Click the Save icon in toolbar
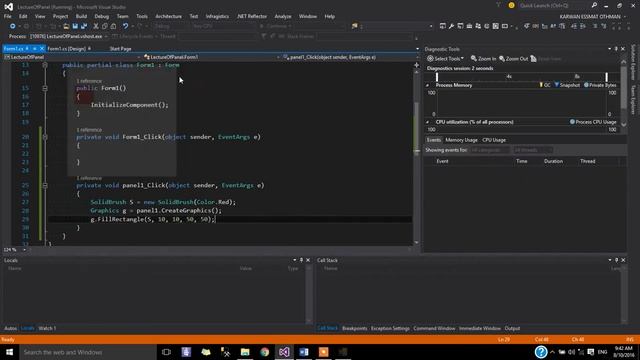This screenshot has height=360, width=640. (75, 26)
